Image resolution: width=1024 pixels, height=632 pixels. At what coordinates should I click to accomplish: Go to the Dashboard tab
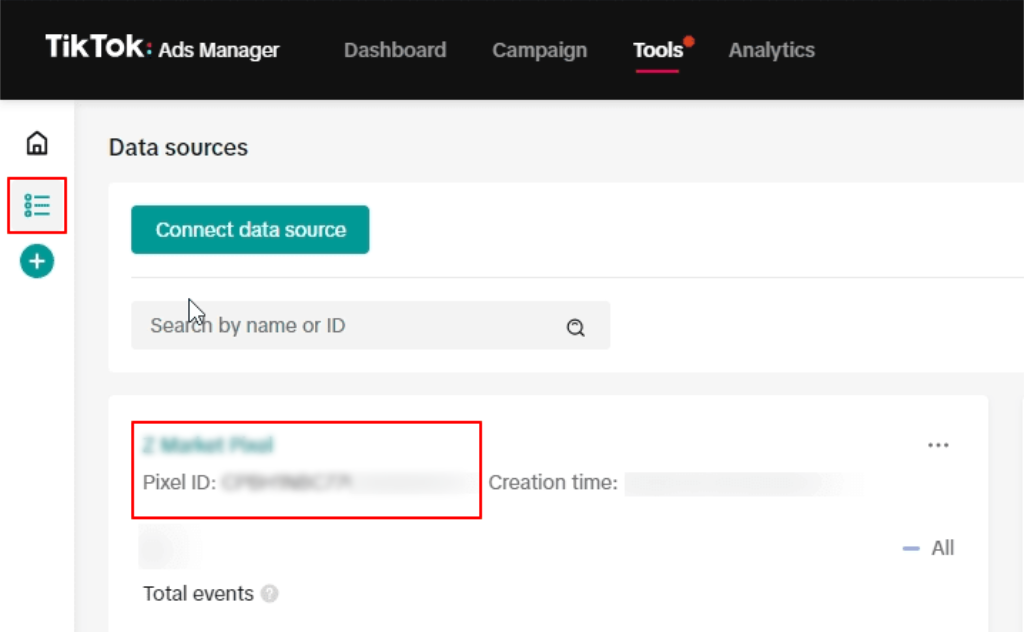coord(395,50)
